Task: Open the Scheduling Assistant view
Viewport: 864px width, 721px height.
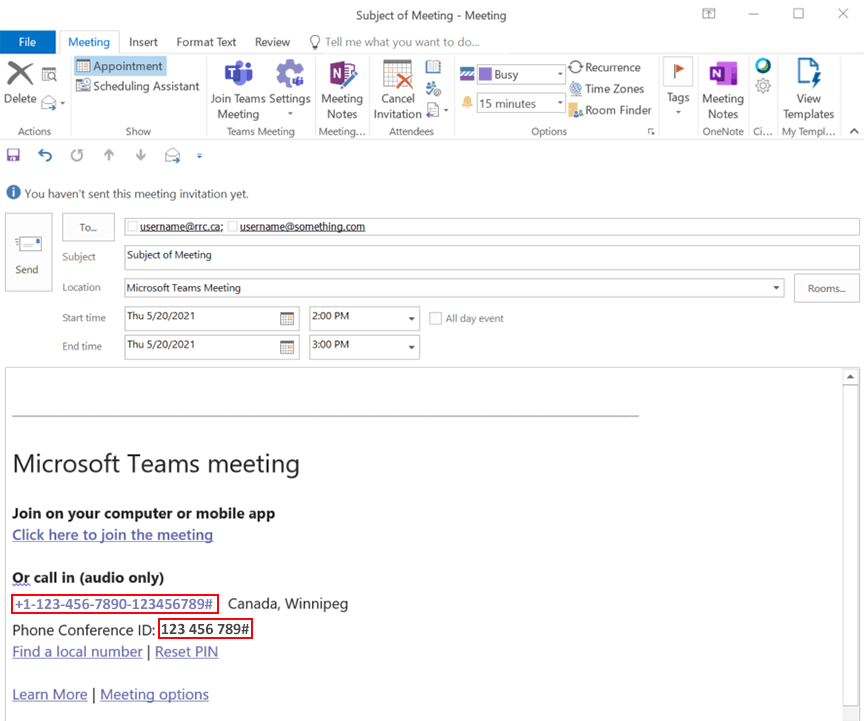Action: (x=138, y=86)
